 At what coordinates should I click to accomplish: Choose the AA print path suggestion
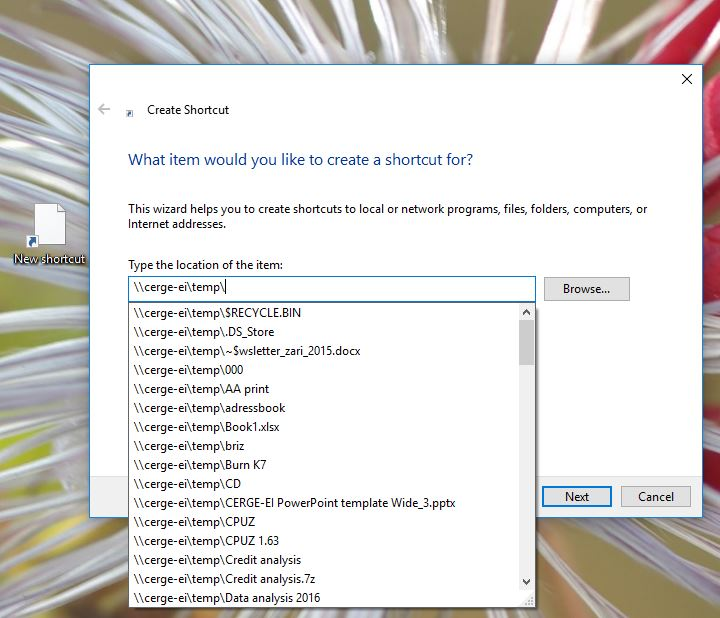[201, 389]
